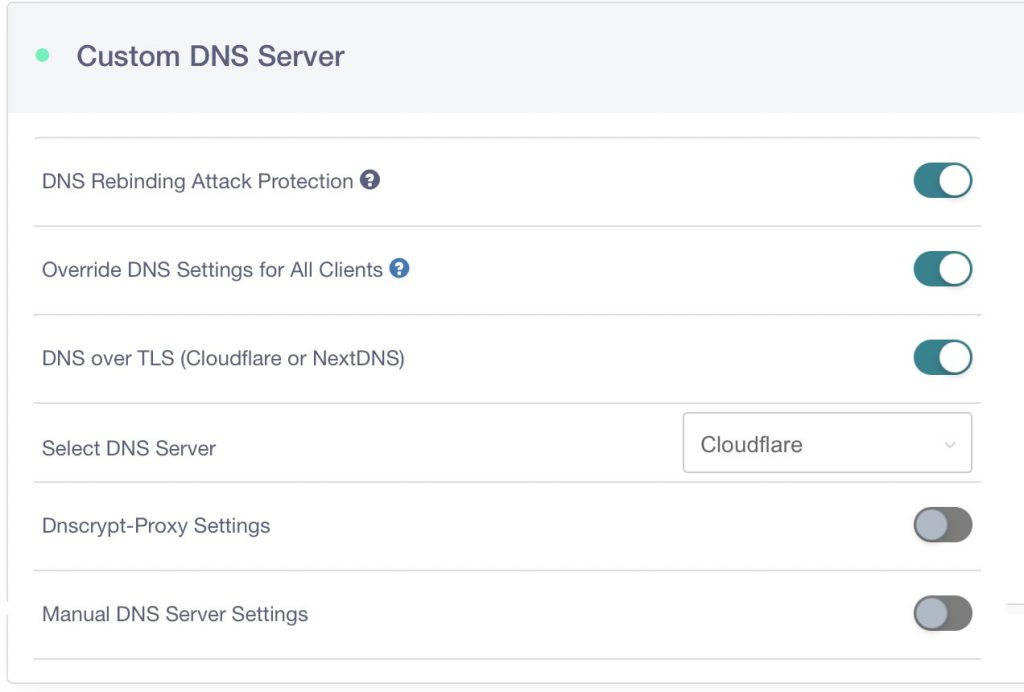Screen dimensions: 1024x692
Task: Click the Dnscrypt-Proxy Settings label
Action: [x=155, y=526]
